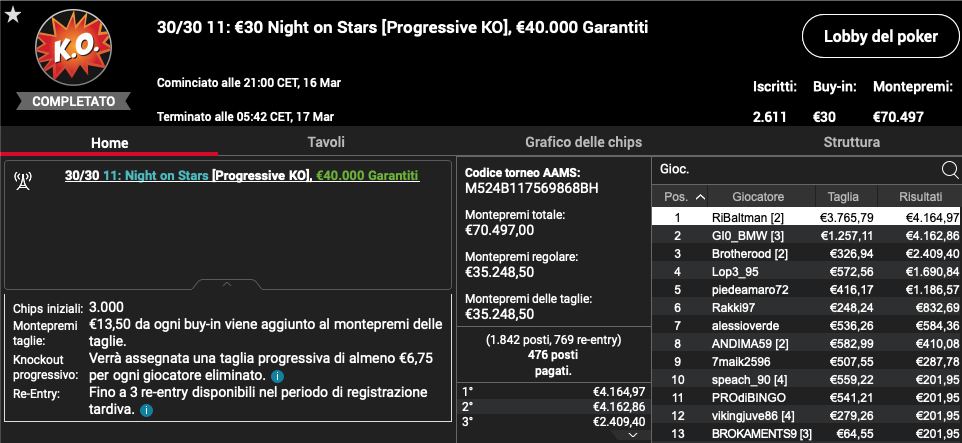Expand the prize payouts list chevron
Image resolution: width=962 pixels, height=443 pixels.
coord(634,434)
